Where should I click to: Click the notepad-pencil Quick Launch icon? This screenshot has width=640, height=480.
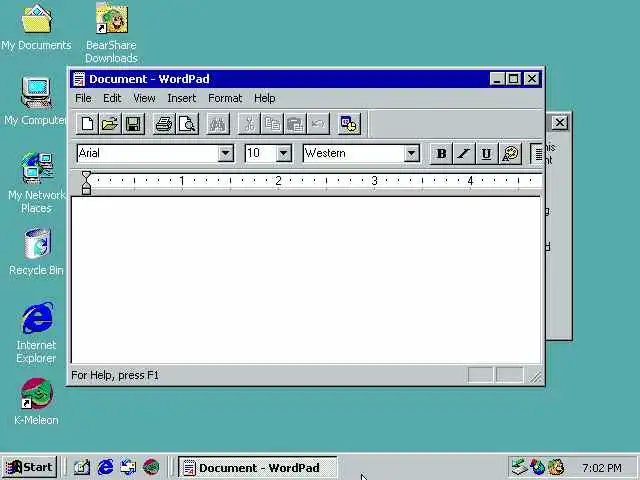[82, 467]
